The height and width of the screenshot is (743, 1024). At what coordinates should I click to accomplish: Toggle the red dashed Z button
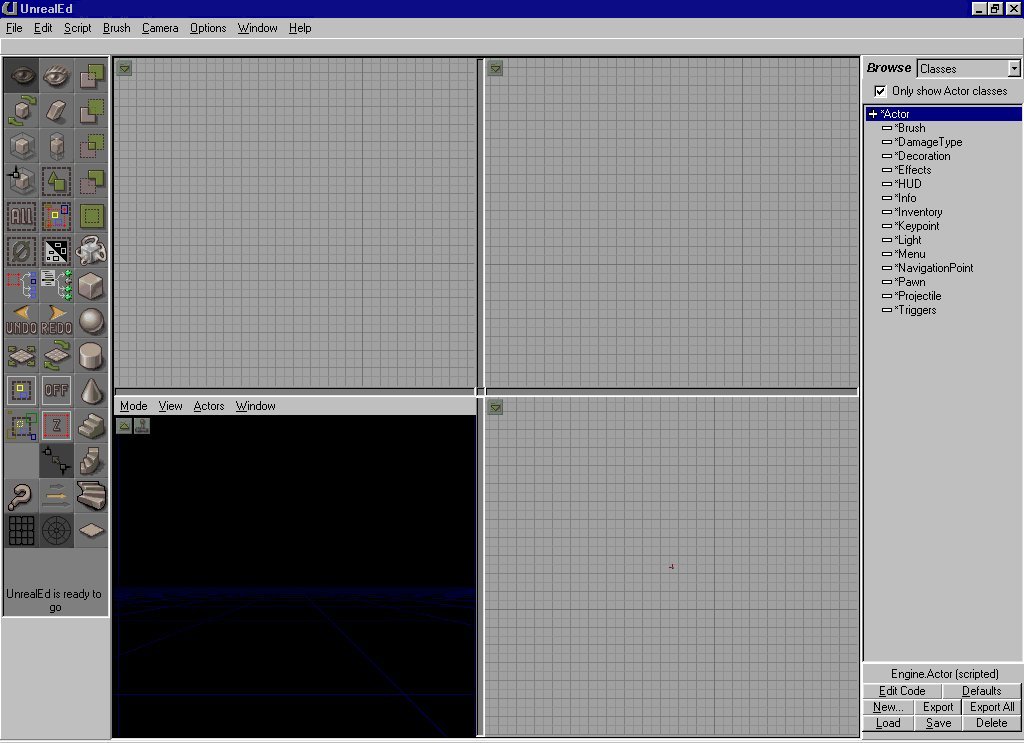(57, 426)
